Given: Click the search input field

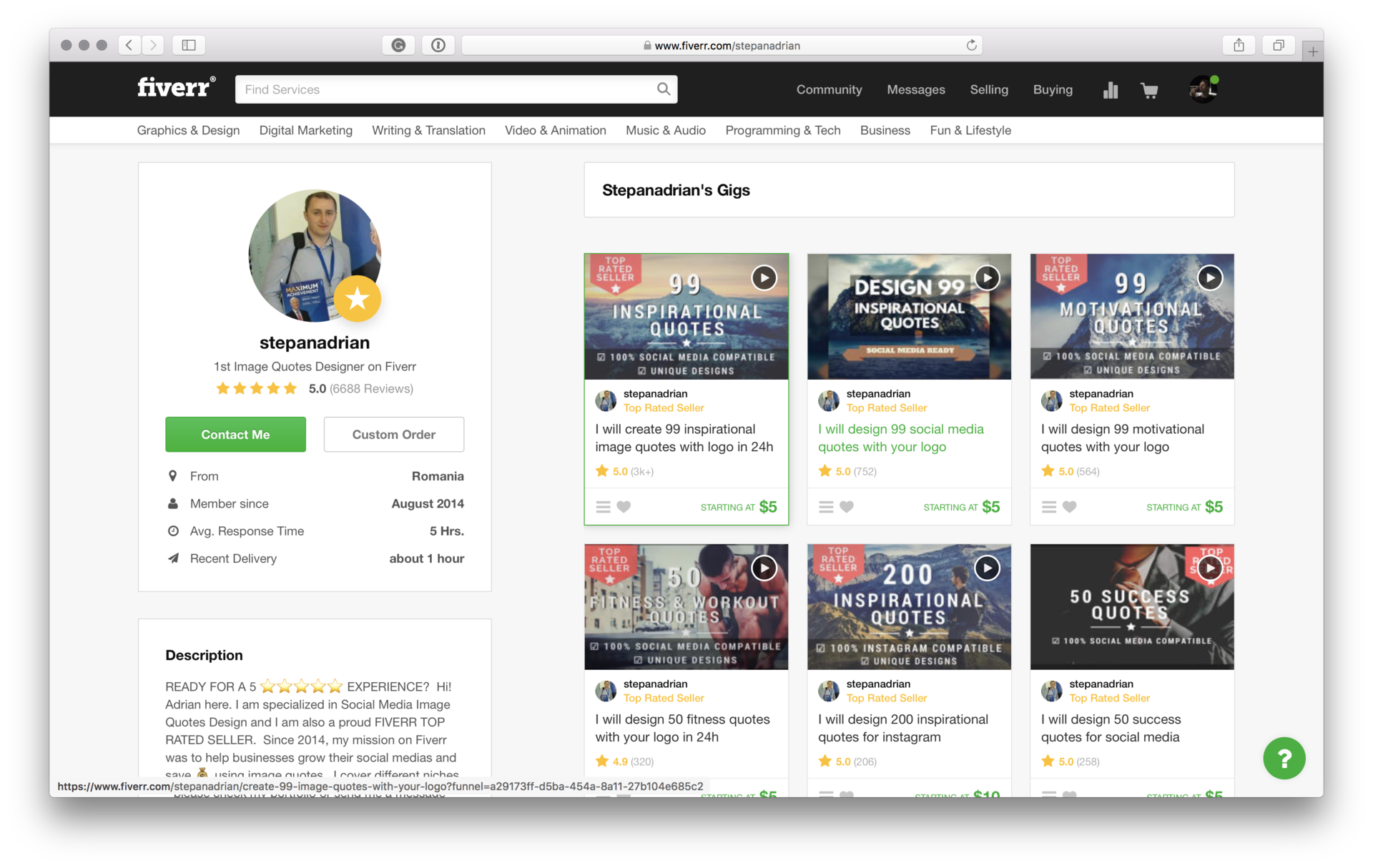Looking at the screenshot, I should (x=455, y=89).
